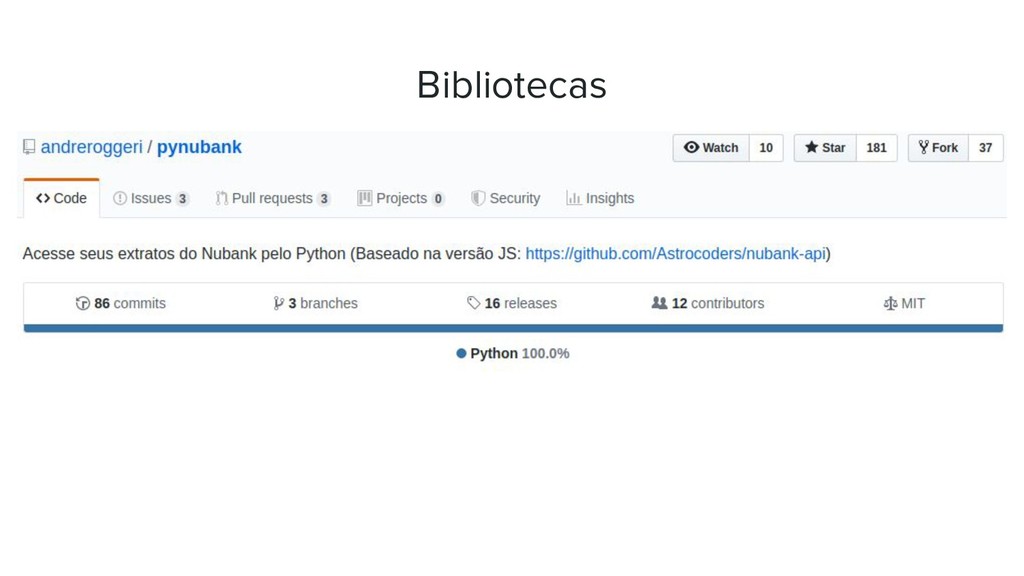Go to the Security tab
The height and width of the screenshot is (576, 1024).
505,199
